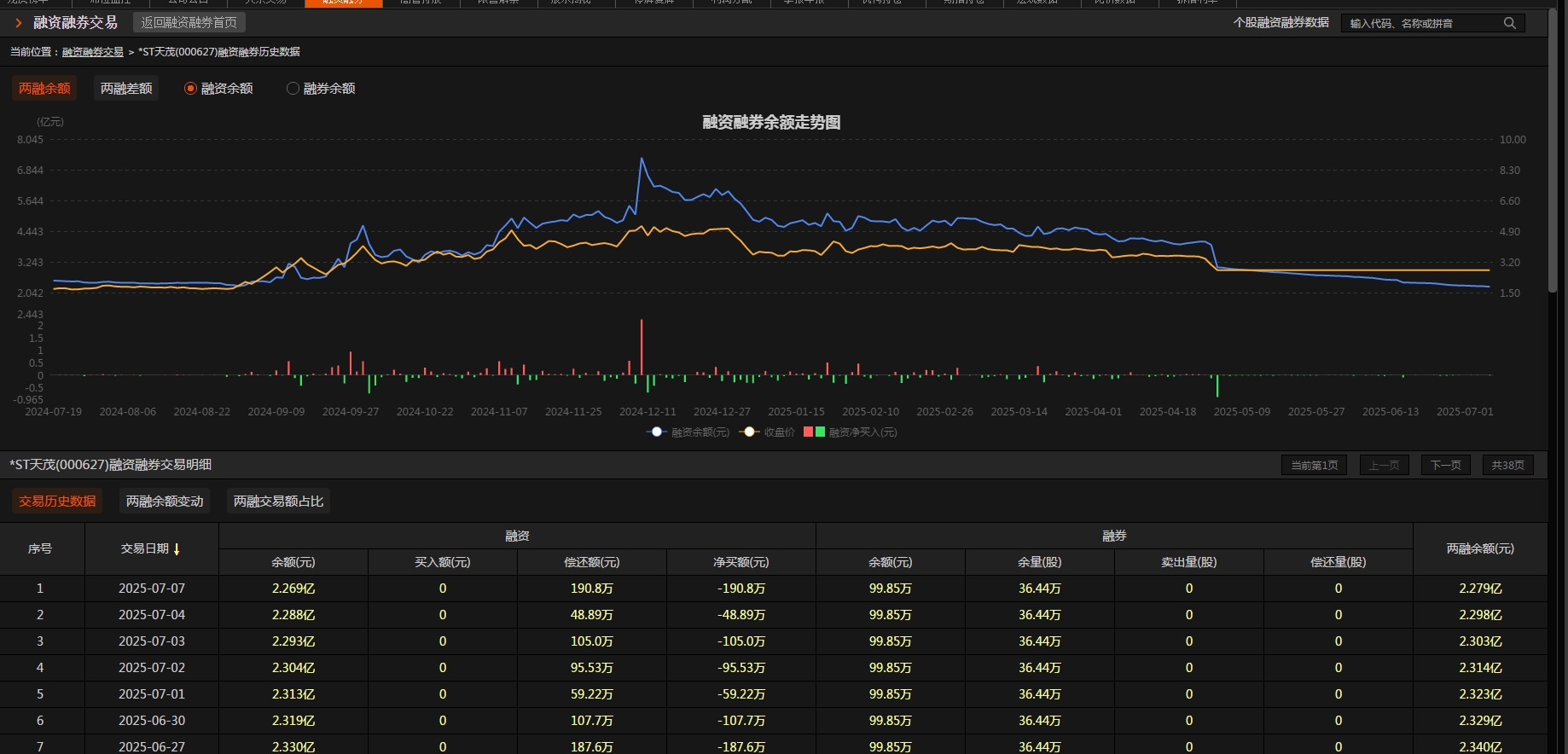Click the 融券 group header

[x=1114, y=536]
